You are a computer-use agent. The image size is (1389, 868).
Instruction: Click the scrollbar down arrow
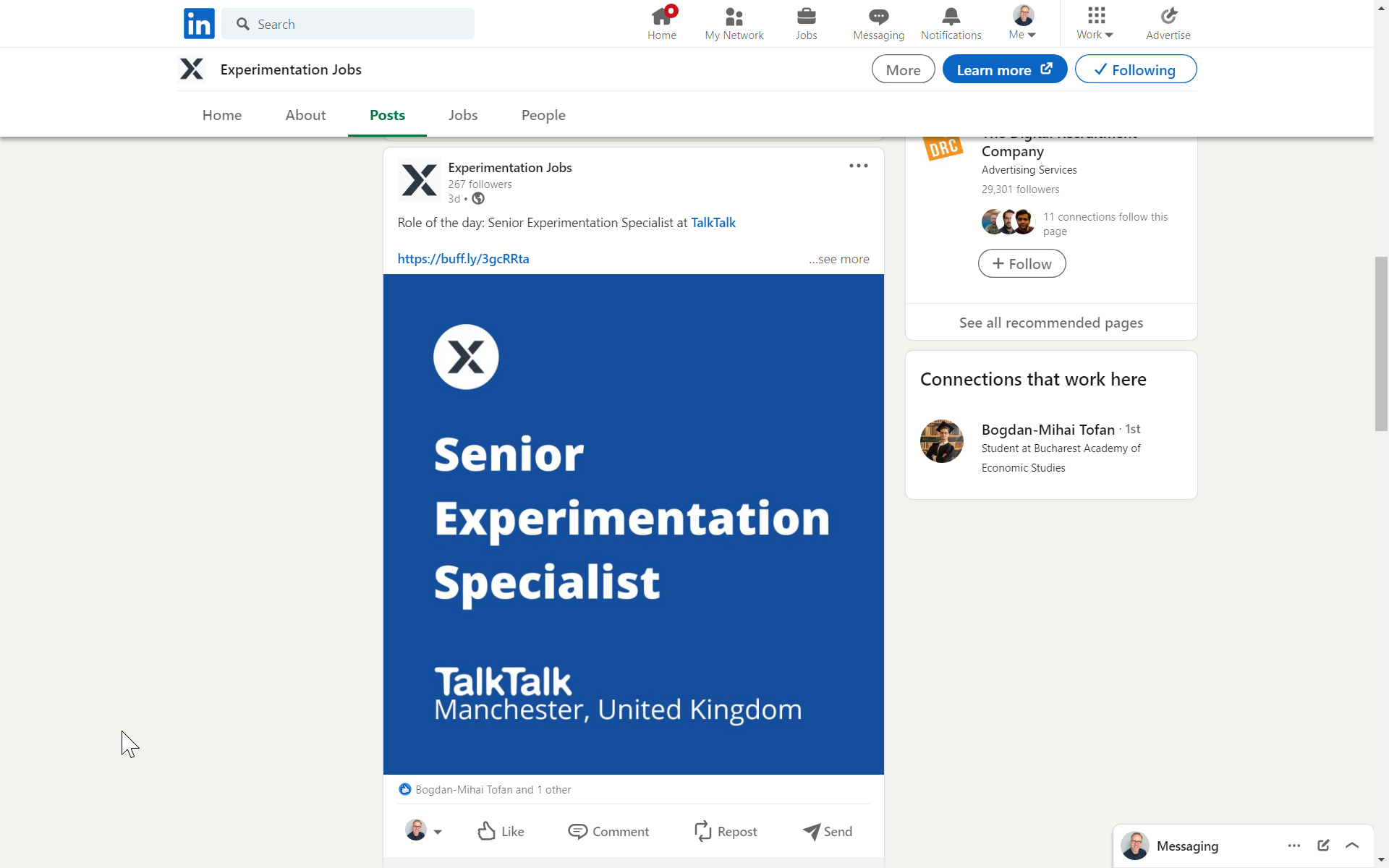pos(1381,861)
